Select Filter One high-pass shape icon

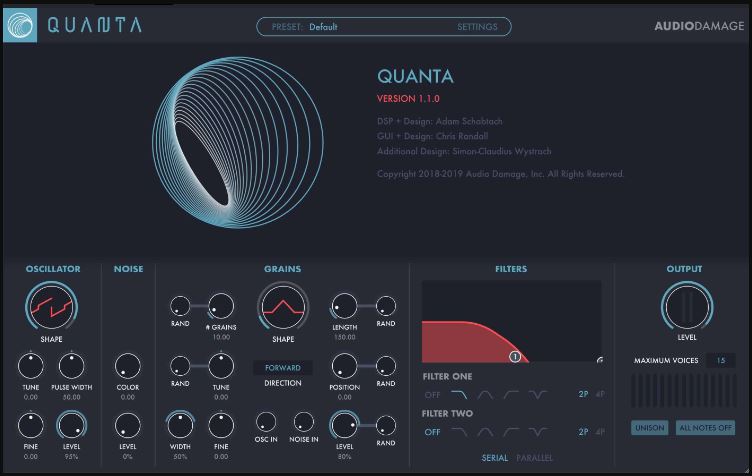point(511,395)
